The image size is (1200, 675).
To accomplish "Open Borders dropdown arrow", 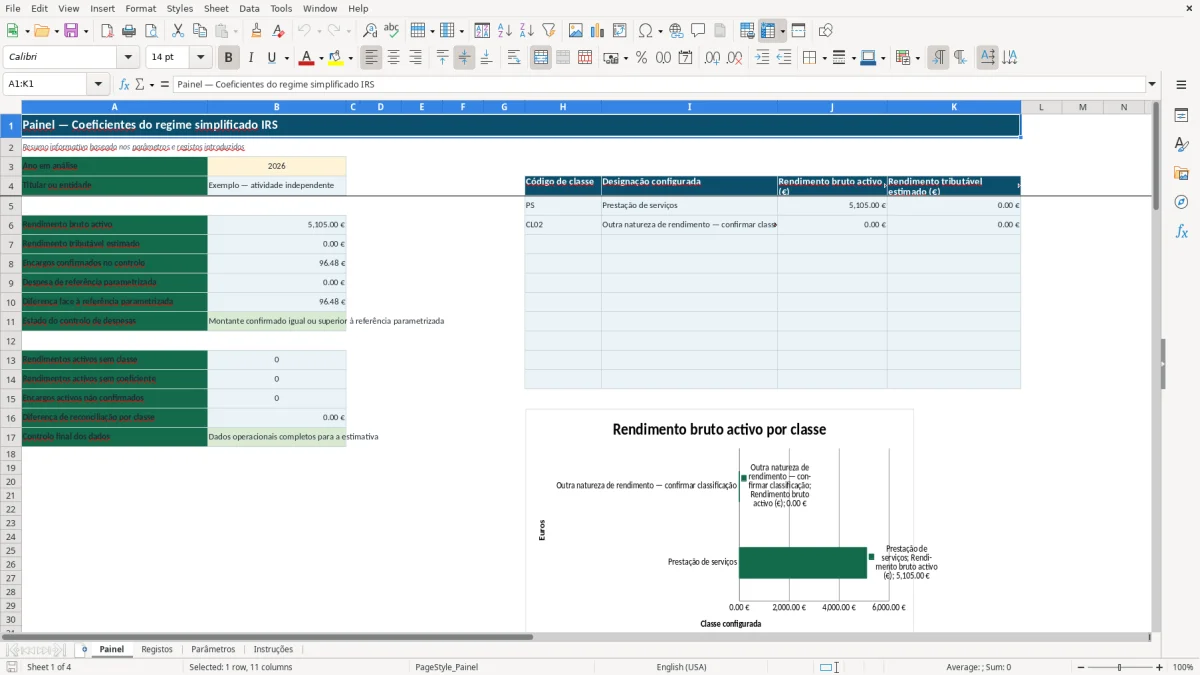I will (823, 58).
